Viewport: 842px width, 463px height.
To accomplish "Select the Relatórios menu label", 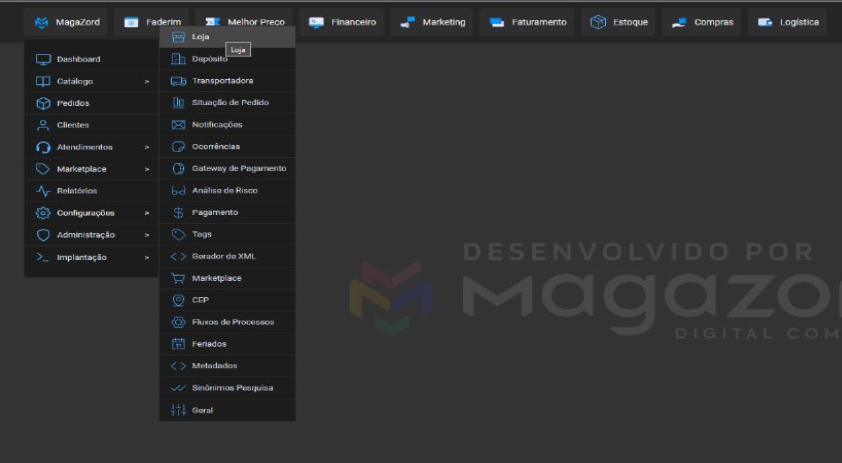I will tap(77, 191).
